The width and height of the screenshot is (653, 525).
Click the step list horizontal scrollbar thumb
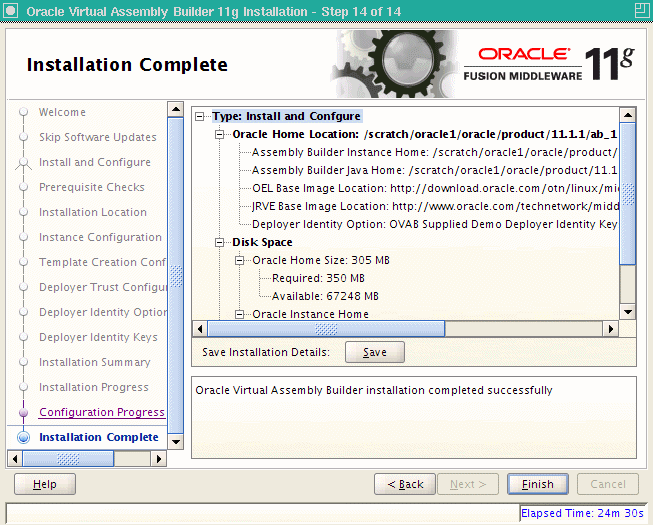point(68,459)
